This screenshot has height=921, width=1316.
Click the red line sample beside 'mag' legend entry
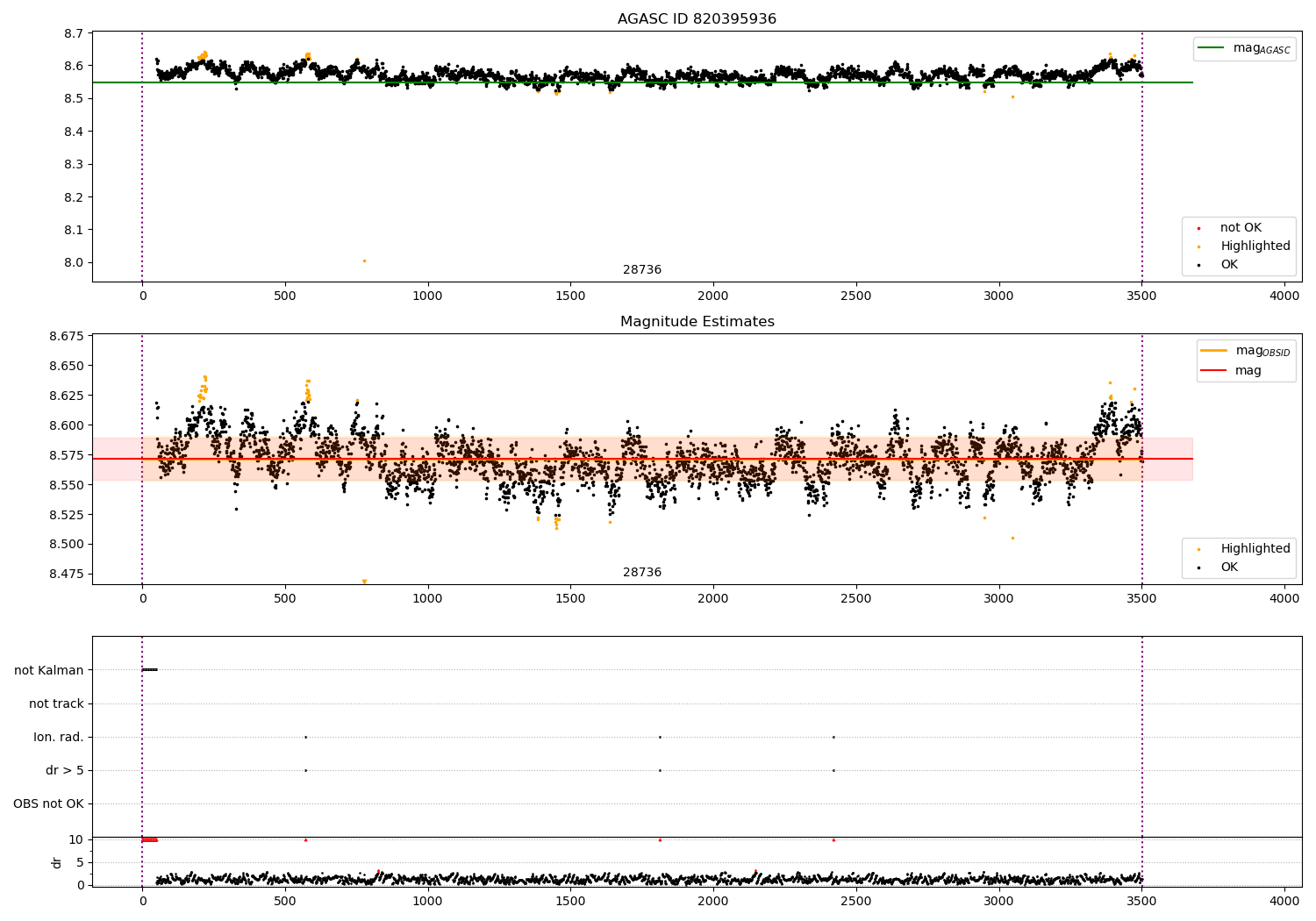1213,371
